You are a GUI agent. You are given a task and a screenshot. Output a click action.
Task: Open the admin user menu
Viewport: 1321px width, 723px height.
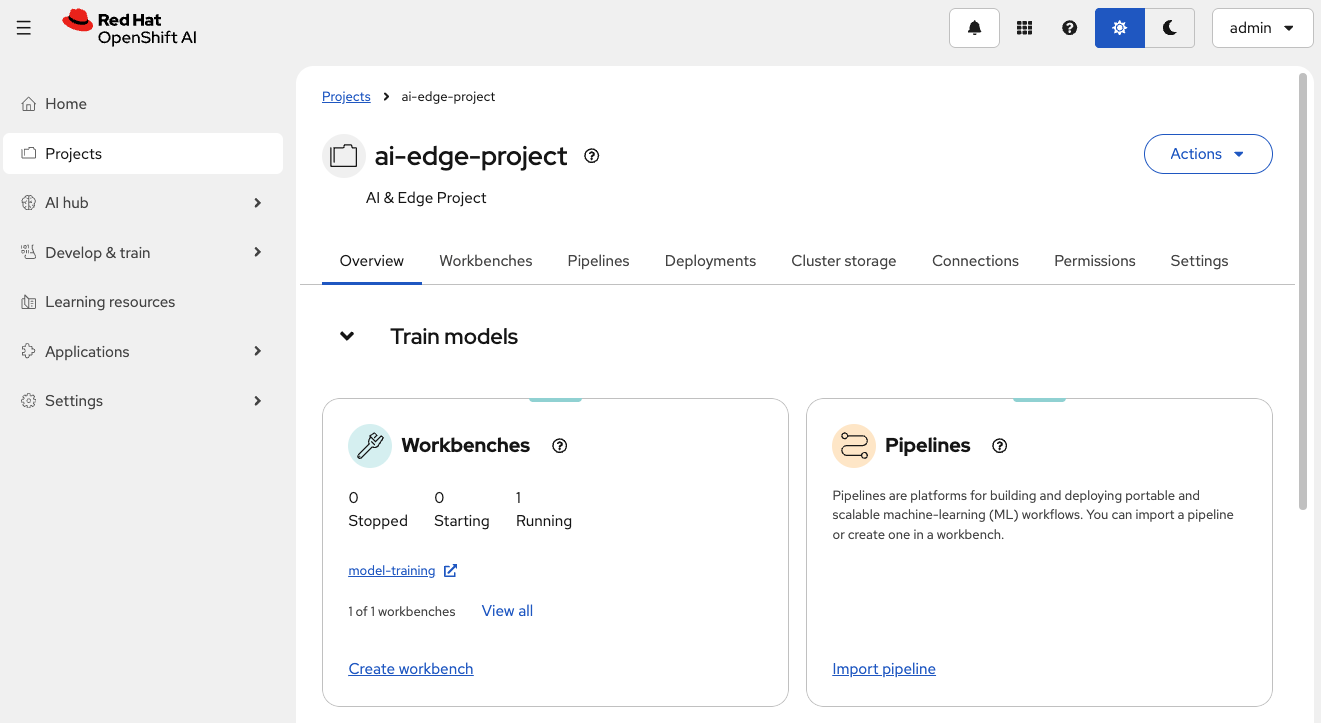point(1262,28)
